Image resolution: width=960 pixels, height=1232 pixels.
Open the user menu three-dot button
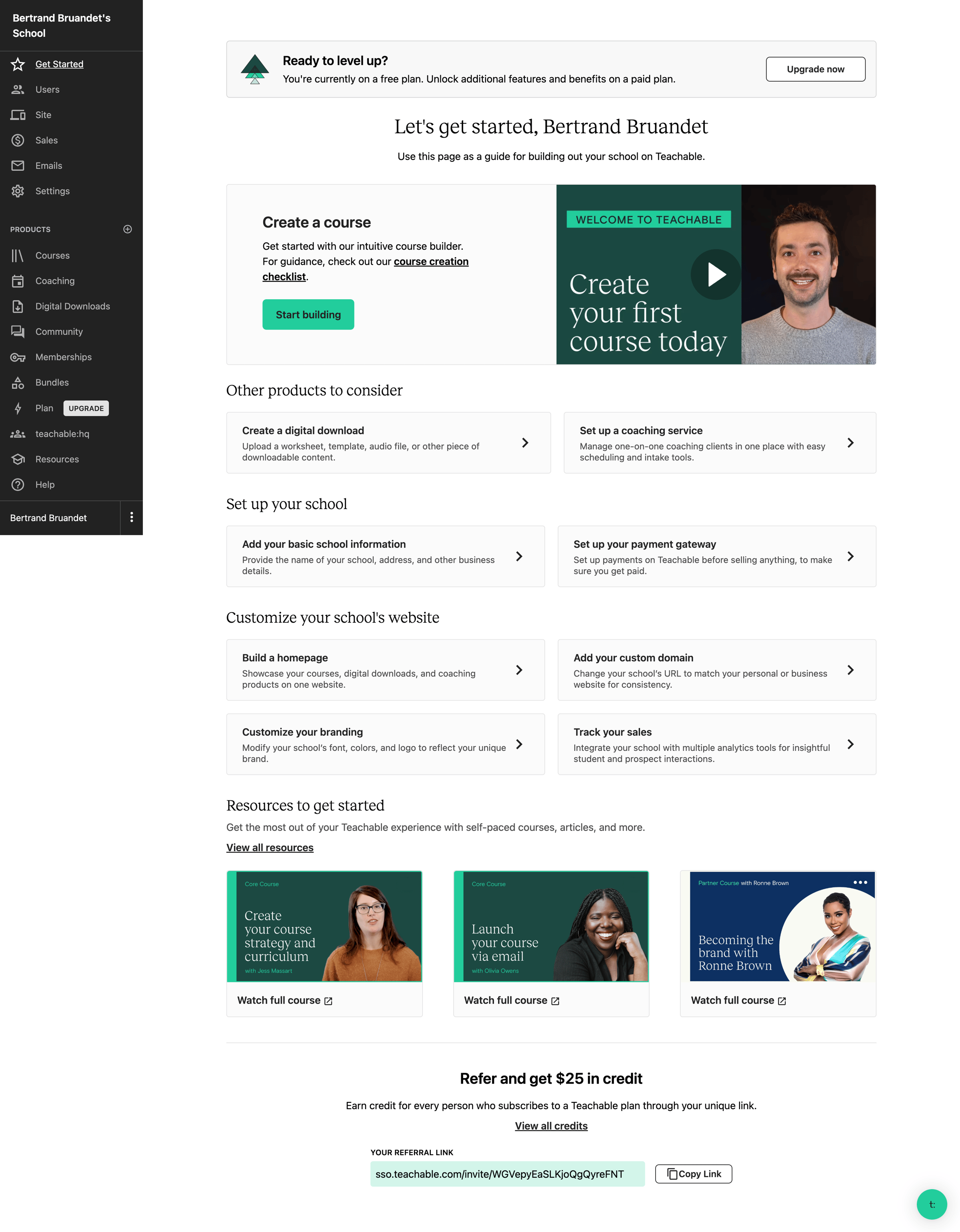[x=132, y=517]
